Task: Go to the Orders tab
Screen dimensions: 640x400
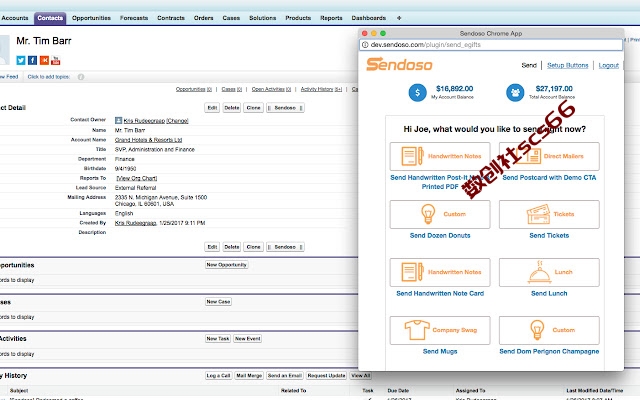Action: tap(203, 18)
